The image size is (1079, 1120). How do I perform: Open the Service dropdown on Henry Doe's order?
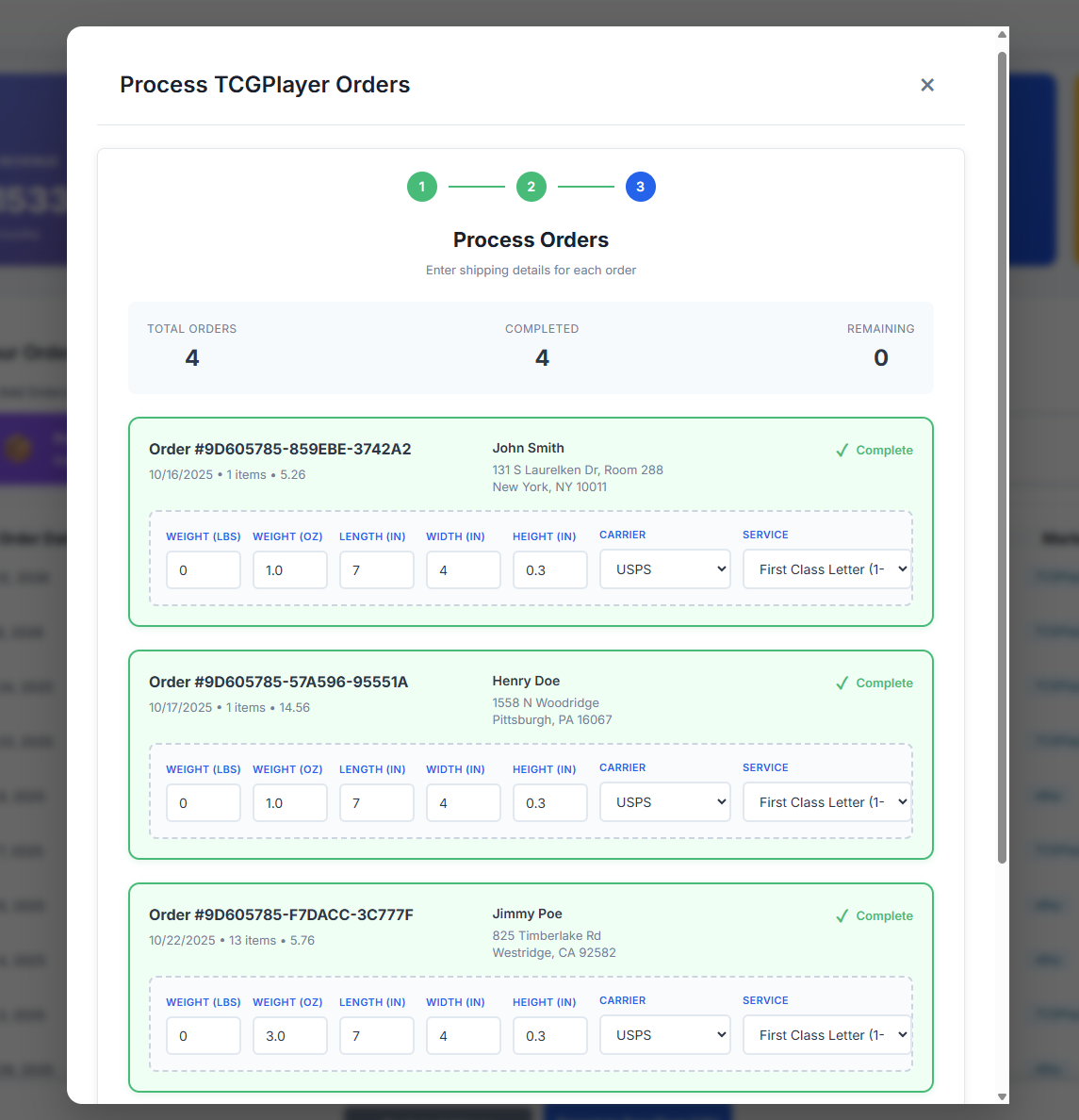coord(826,801)
